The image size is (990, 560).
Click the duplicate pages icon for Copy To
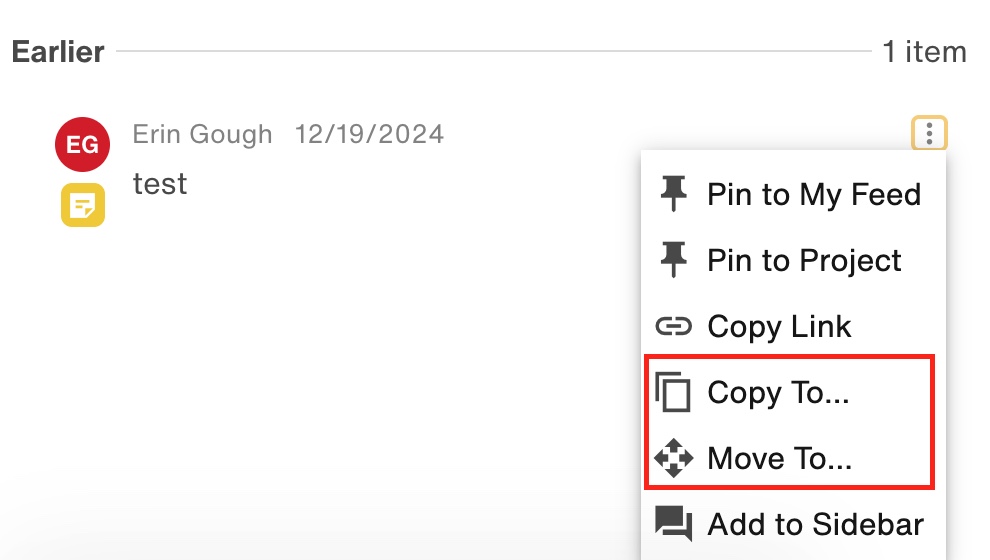(674, 392)
